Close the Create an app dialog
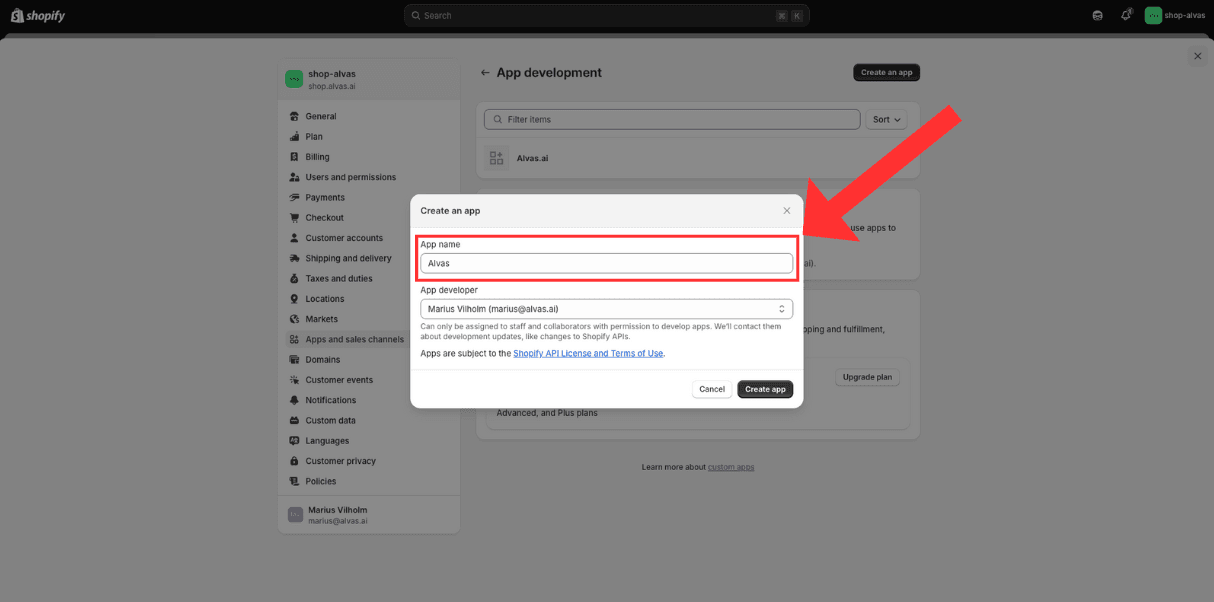 coord(787,210)
